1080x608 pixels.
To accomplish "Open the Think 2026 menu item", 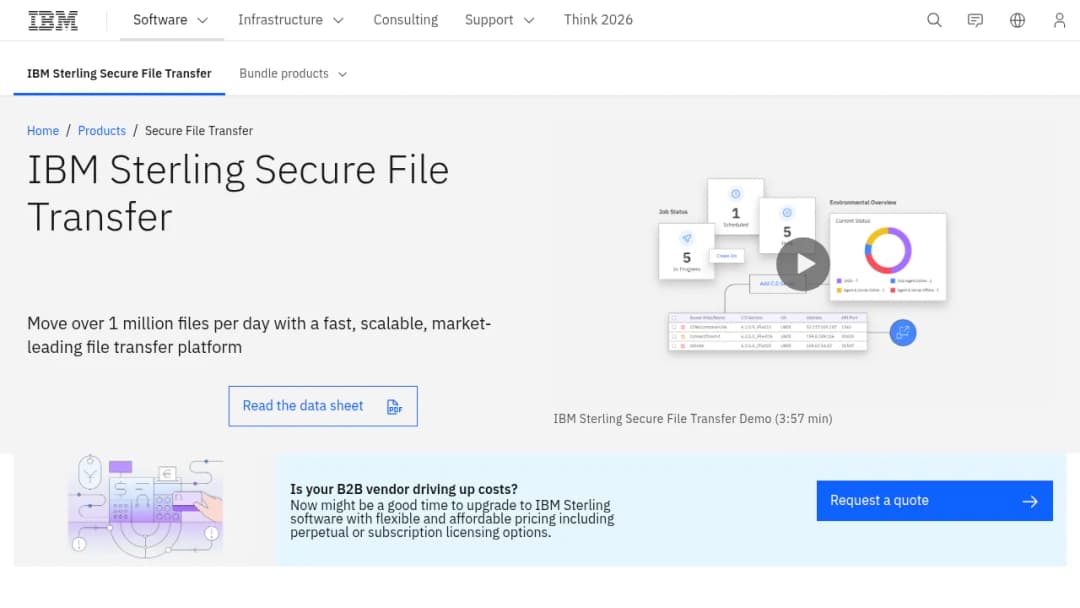I will pos(598,20).
